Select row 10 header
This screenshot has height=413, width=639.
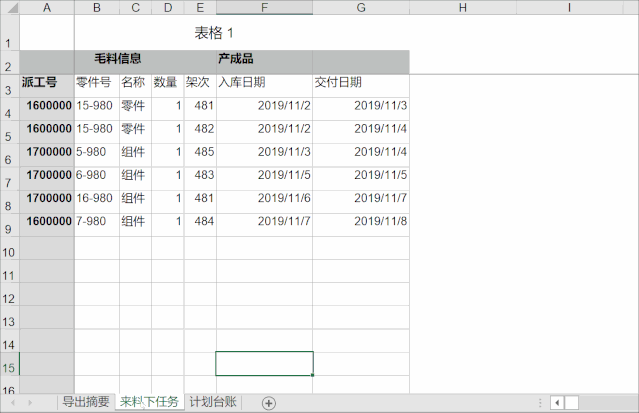[x=10, y=248]
